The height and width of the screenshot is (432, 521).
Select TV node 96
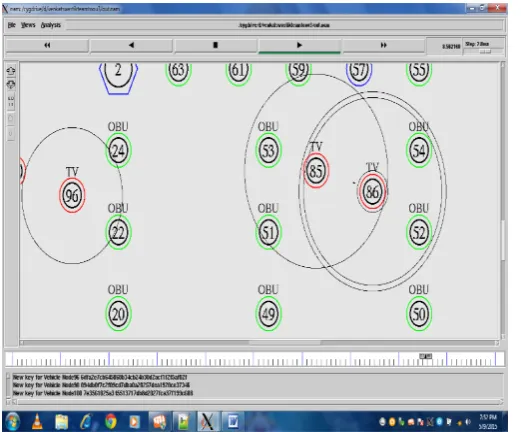pyautogui.click(x=72, y=196)
